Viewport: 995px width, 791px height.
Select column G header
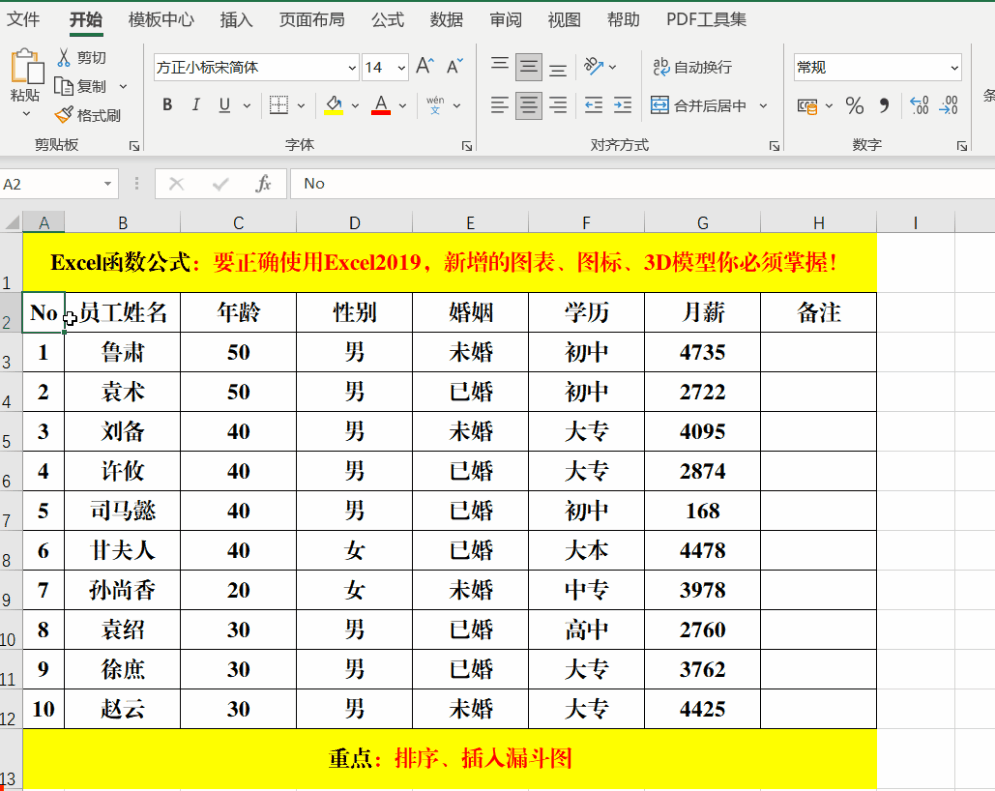tap(702, 223)
